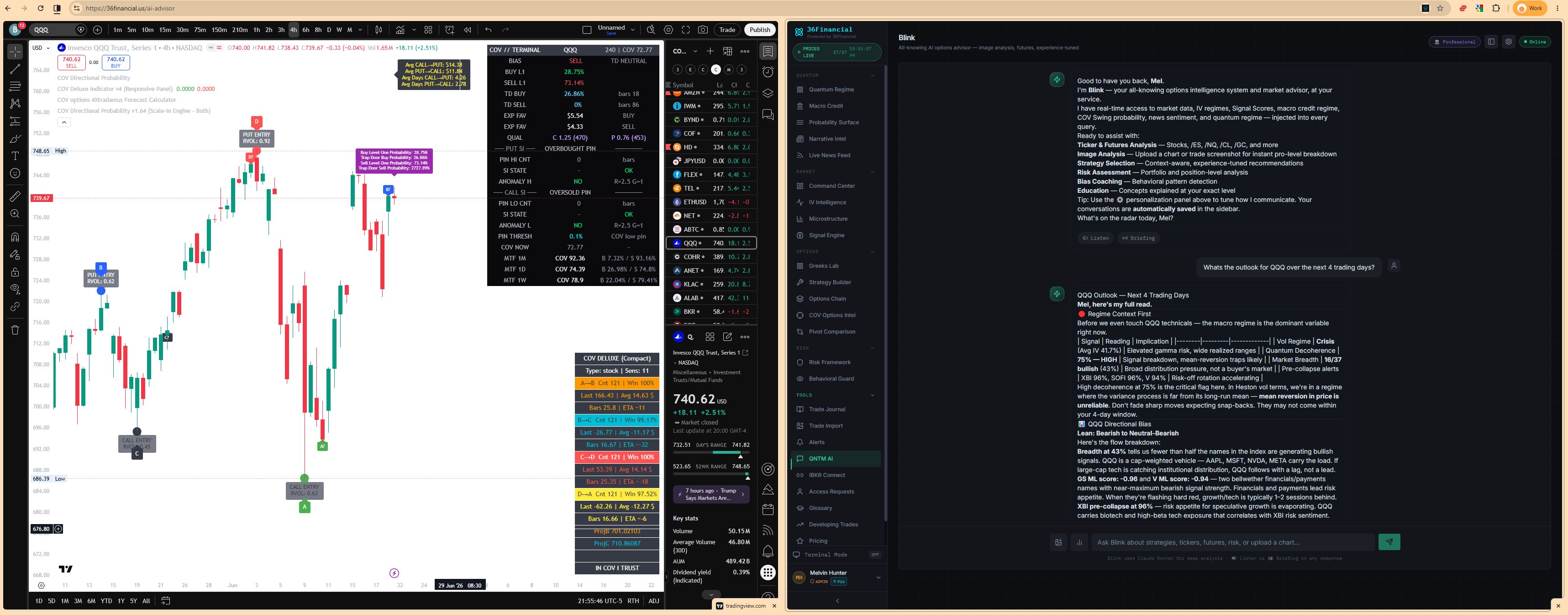This screenshot has width=1568, height=615.
Task: Switch to daily D timeframe
Action: click(x=329, y=30)
